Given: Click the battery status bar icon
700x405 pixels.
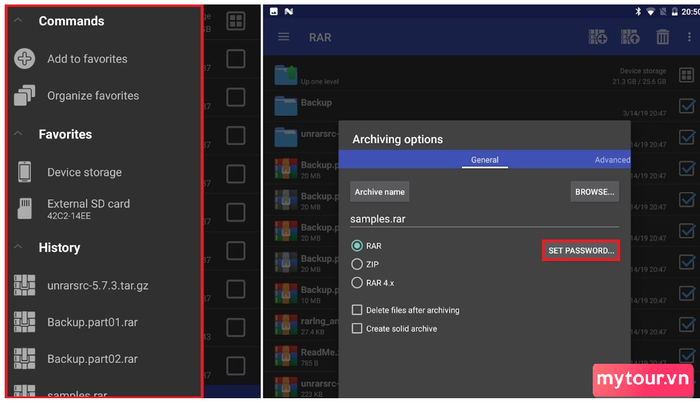Looking at the screenshot, I should [675, 12].
